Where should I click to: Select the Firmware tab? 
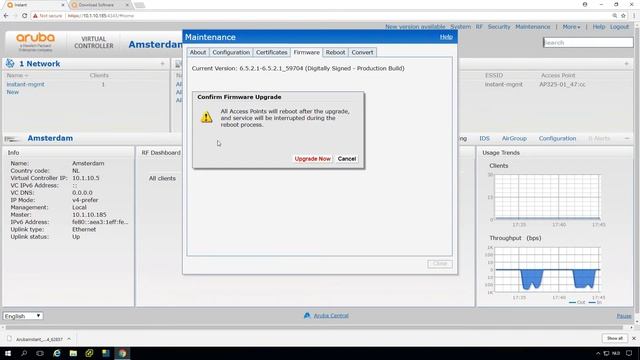307,52
